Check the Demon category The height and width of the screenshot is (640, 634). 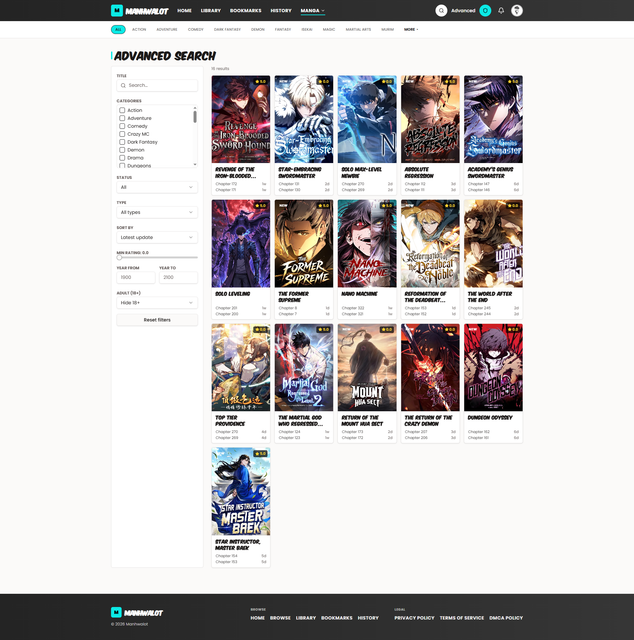coord(122,150)
